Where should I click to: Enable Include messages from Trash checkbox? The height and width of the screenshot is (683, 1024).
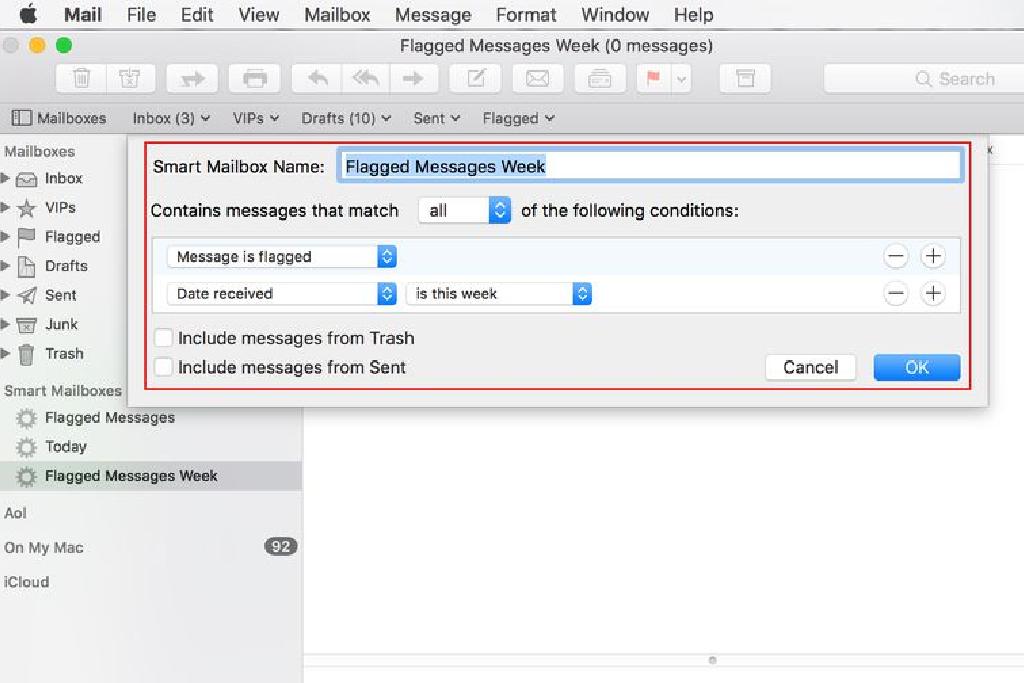point(163,338)
